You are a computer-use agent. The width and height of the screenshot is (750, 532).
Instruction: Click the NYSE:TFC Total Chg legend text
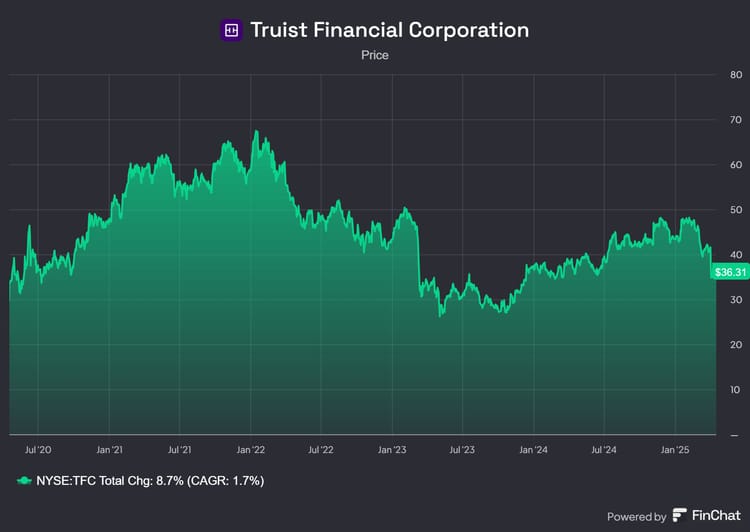click(x=149, y=481)
